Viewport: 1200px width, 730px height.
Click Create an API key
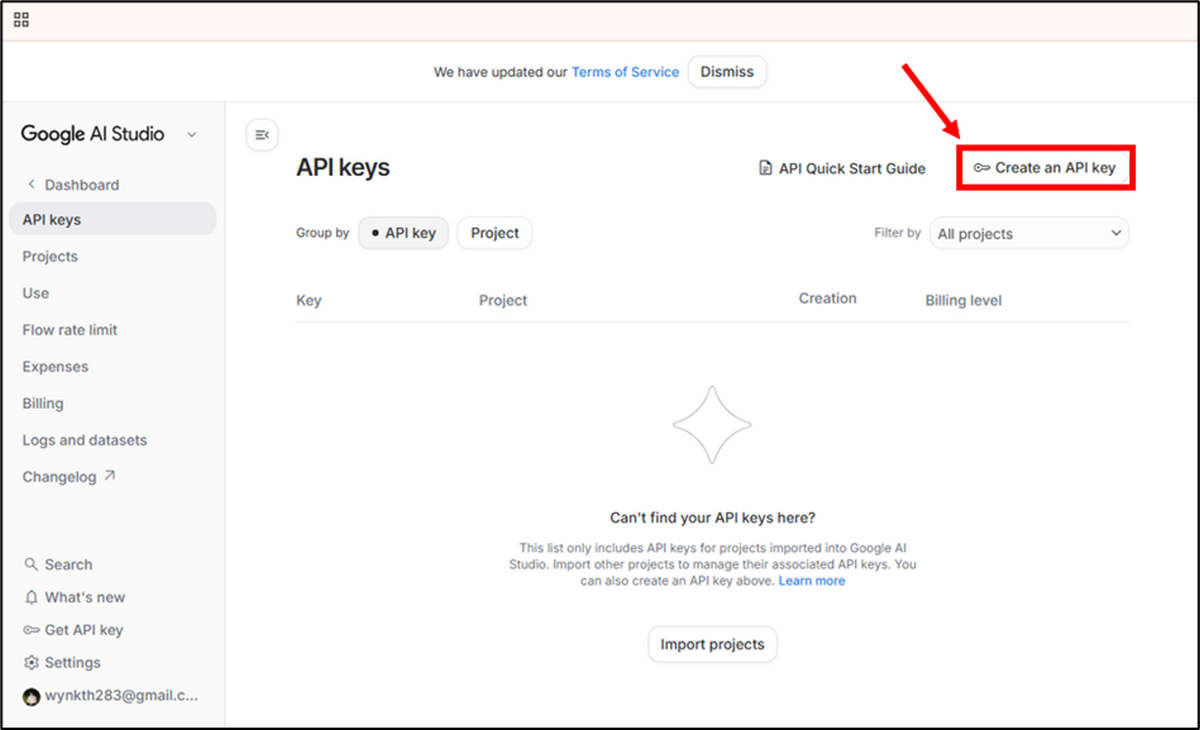pos(1045,168)
